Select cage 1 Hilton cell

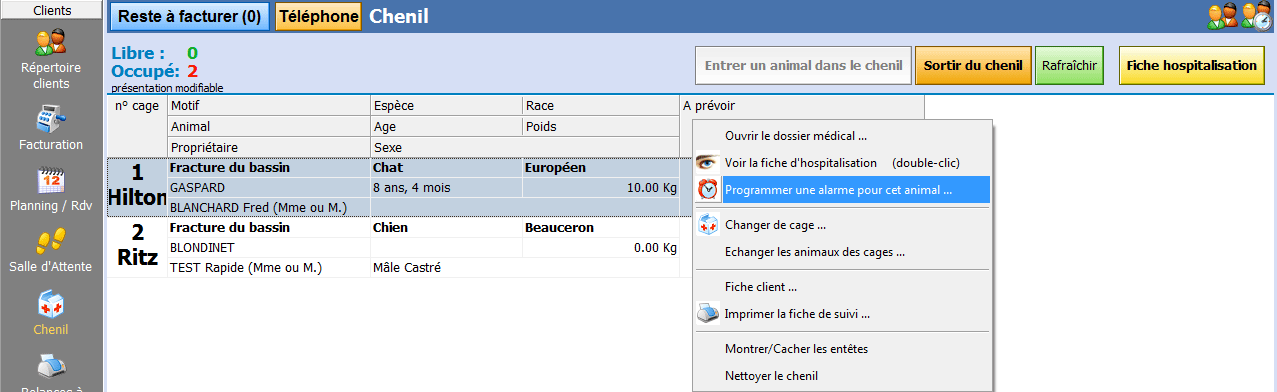(x=137, y=187)
